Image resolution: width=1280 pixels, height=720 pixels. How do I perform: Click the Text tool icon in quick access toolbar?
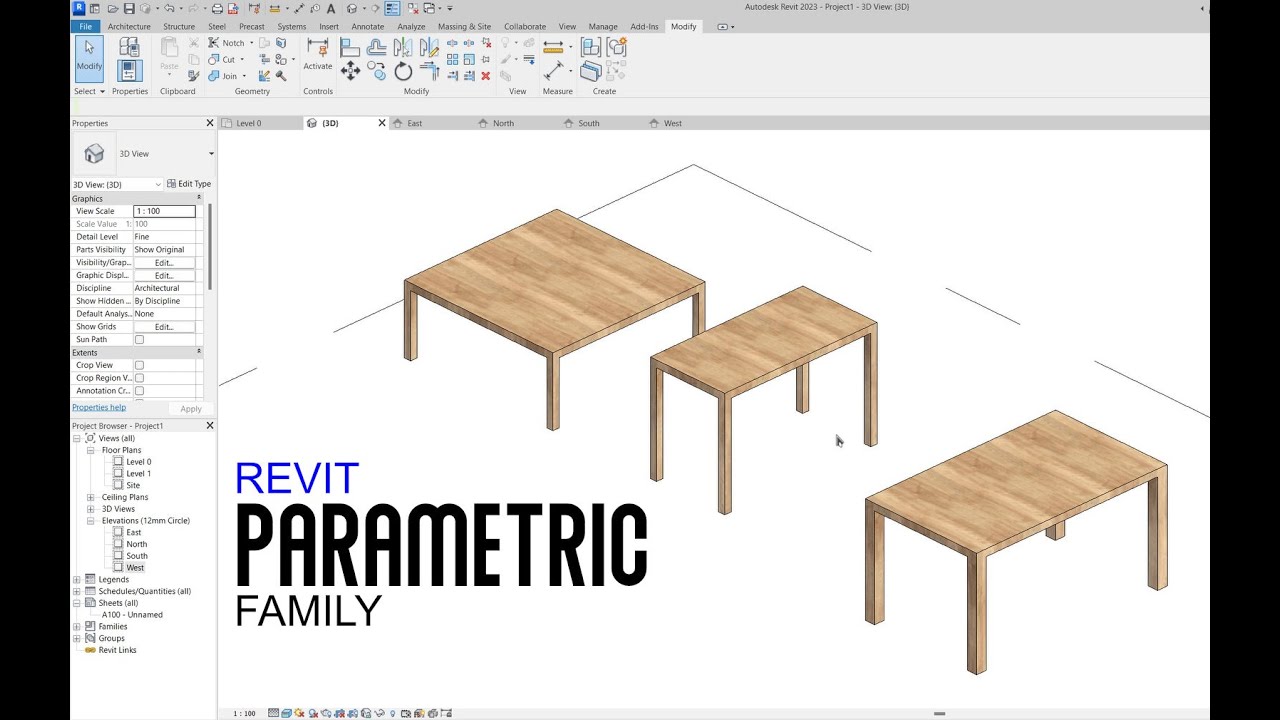point(331,8)
